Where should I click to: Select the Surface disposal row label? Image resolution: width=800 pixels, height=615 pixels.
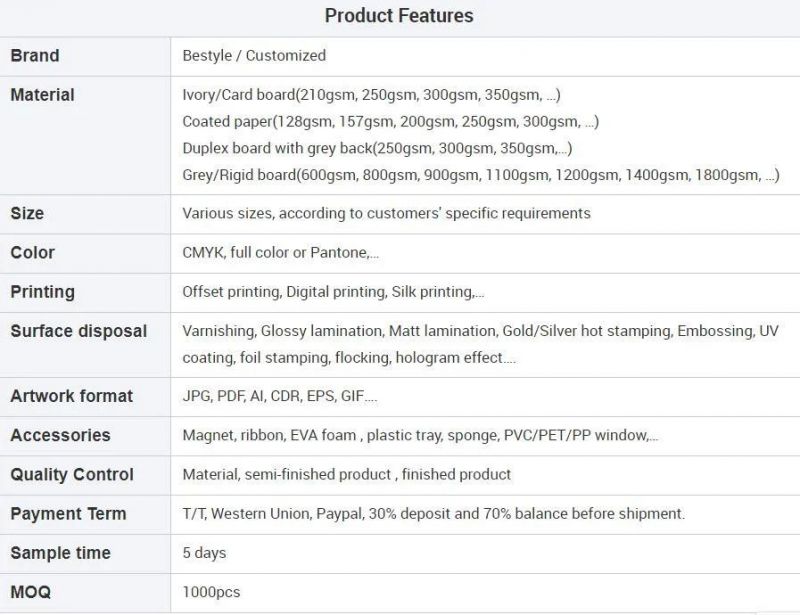(x=79, y=331)
